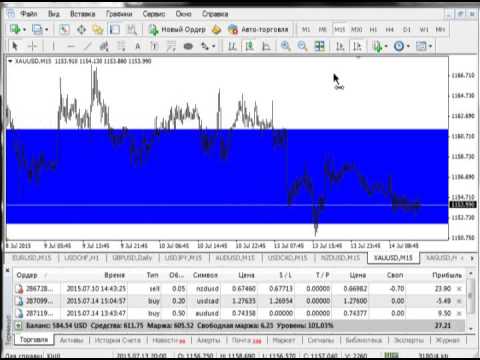This screenshot has width=480, height=360.
Task: Pick the vertical line drawing tool
Action: (53, 46)
